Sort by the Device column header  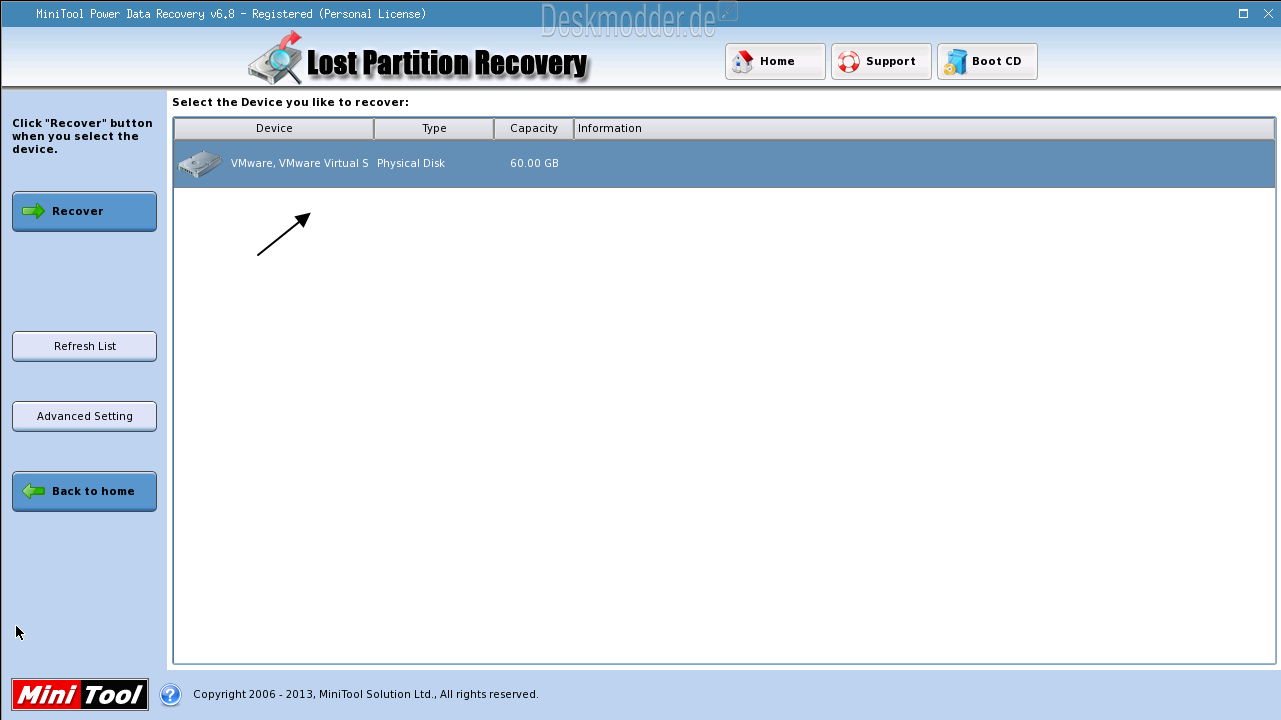pyautogui.click(x=274, y=128)
